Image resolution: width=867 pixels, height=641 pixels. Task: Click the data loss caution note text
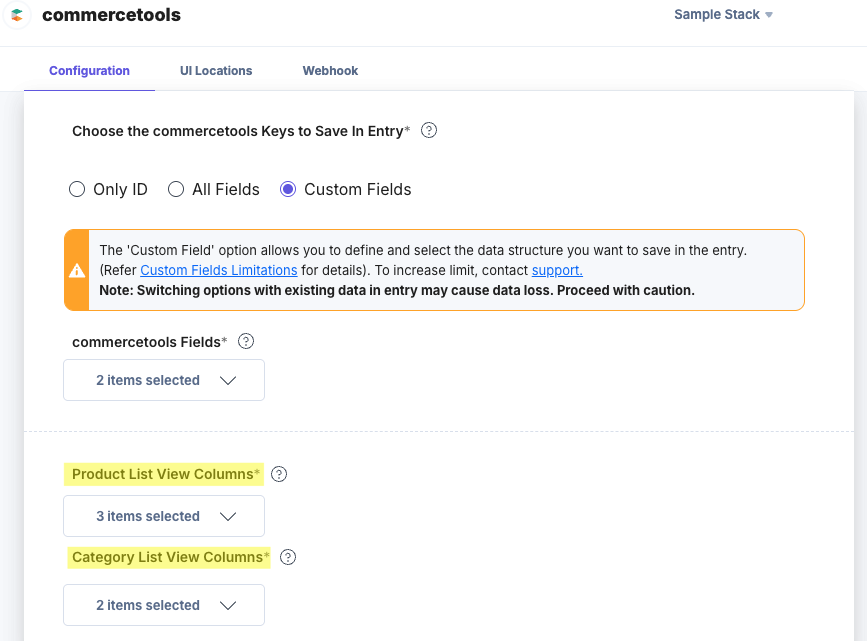tap(397, 290)
